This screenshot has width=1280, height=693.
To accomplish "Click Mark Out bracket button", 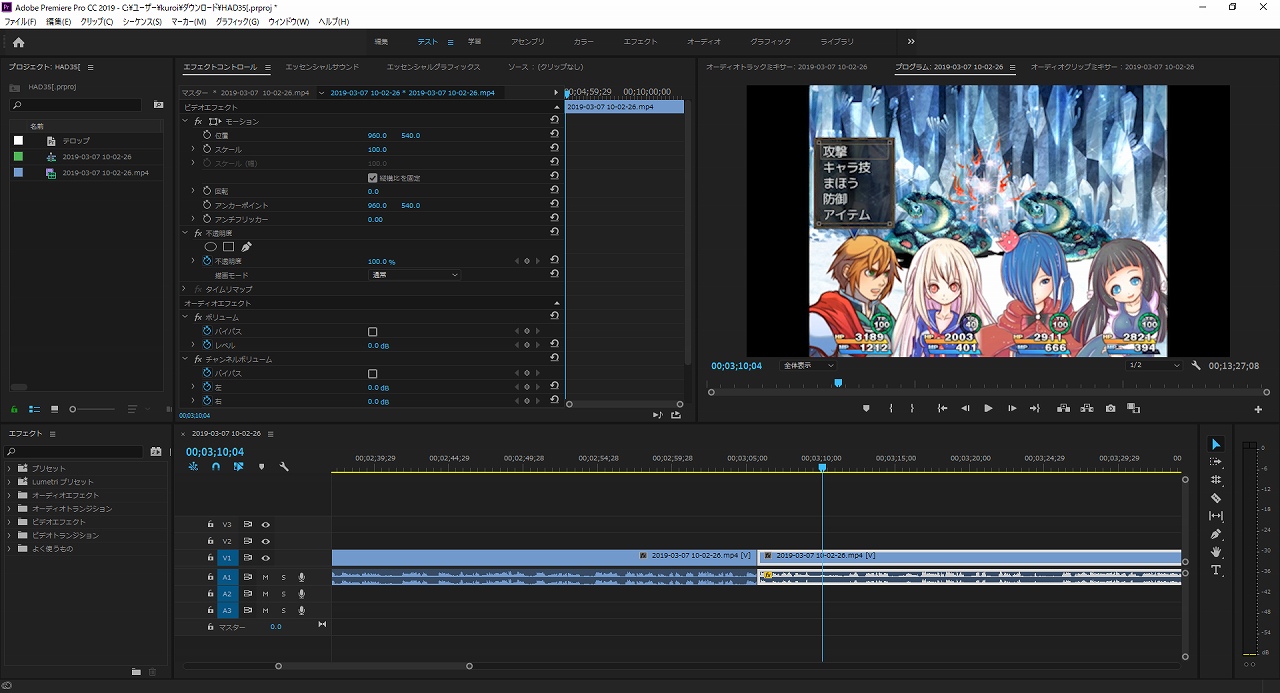I will [x=912, y=408].
